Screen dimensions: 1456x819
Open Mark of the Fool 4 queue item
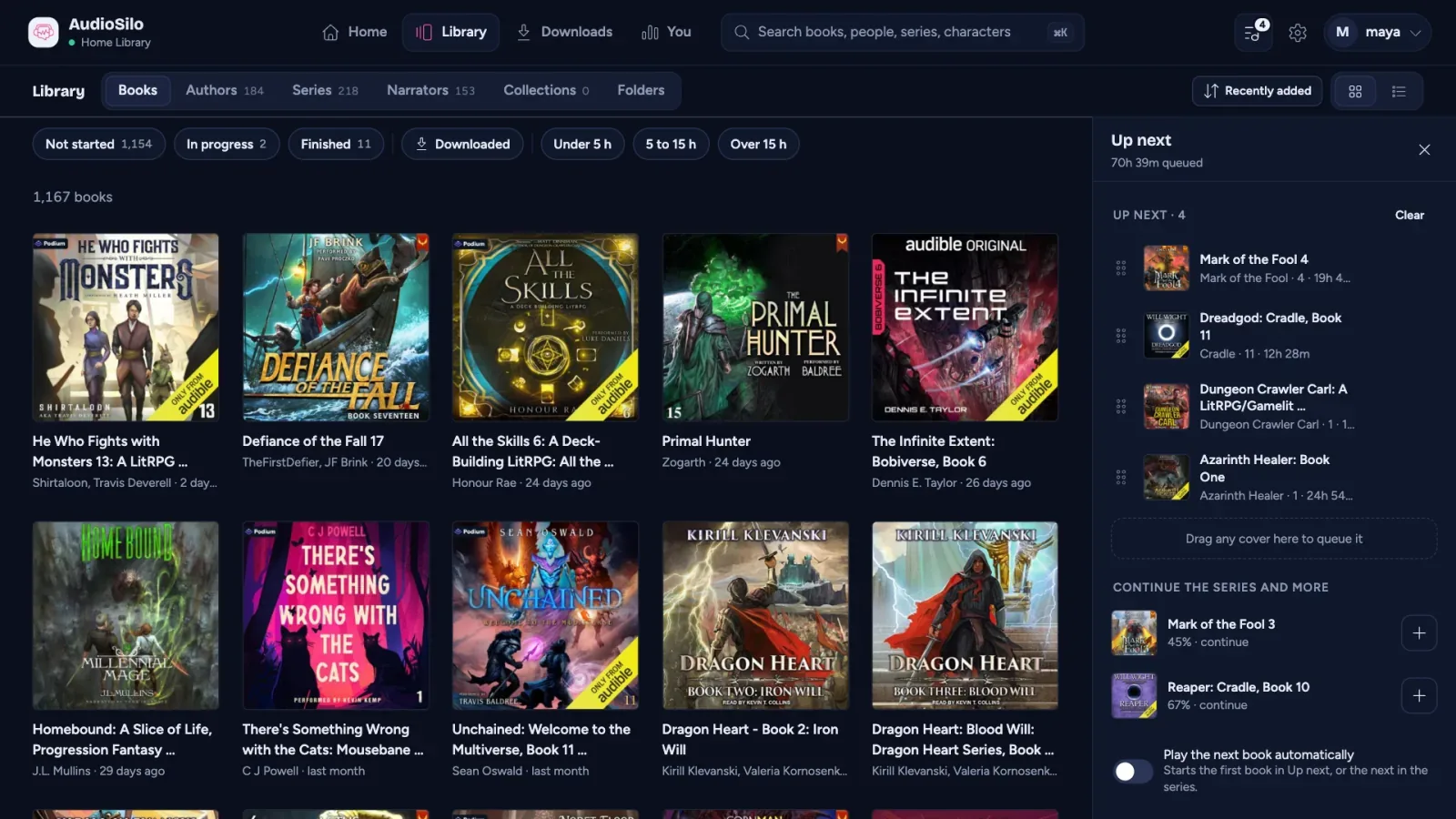pyautogui.click(x=1274, y=268)
